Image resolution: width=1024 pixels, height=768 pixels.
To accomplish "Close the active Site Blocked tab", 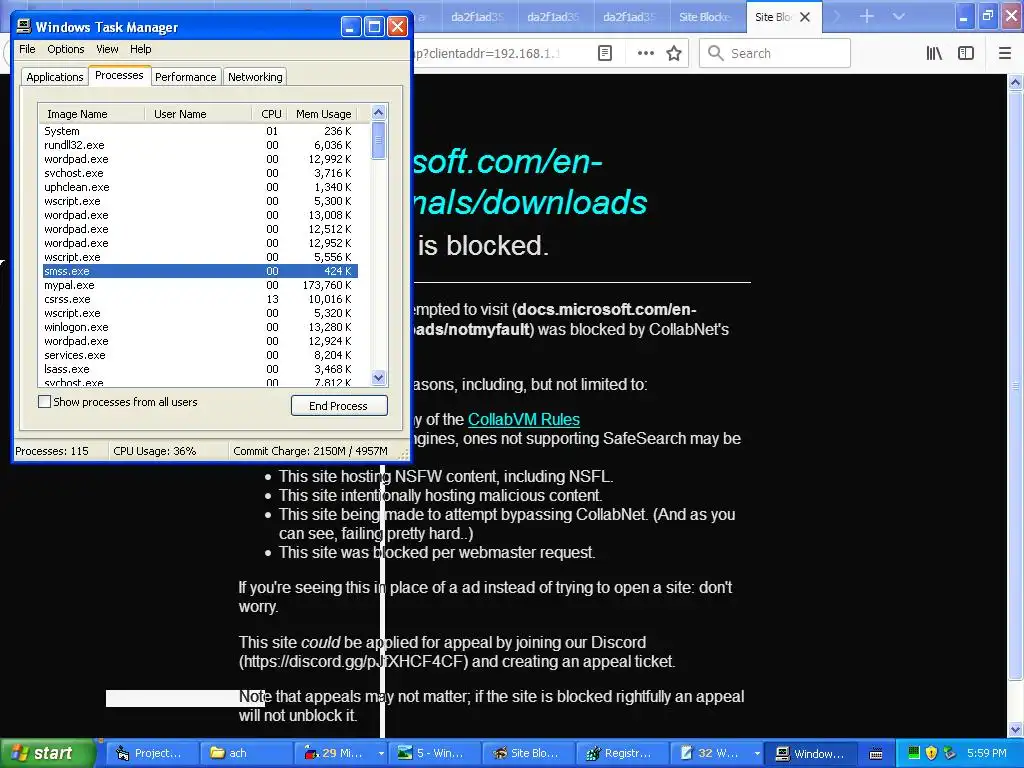I will [805, 17].
